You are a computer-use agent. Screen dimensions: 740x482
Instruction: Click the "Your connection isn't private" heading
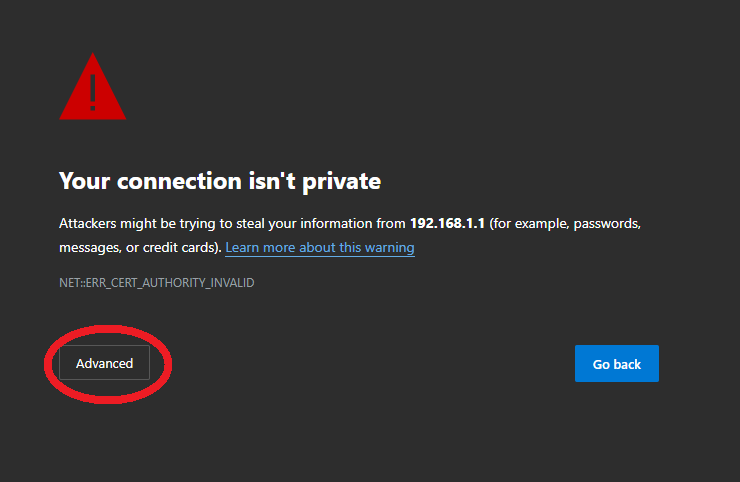pos(220,181)
